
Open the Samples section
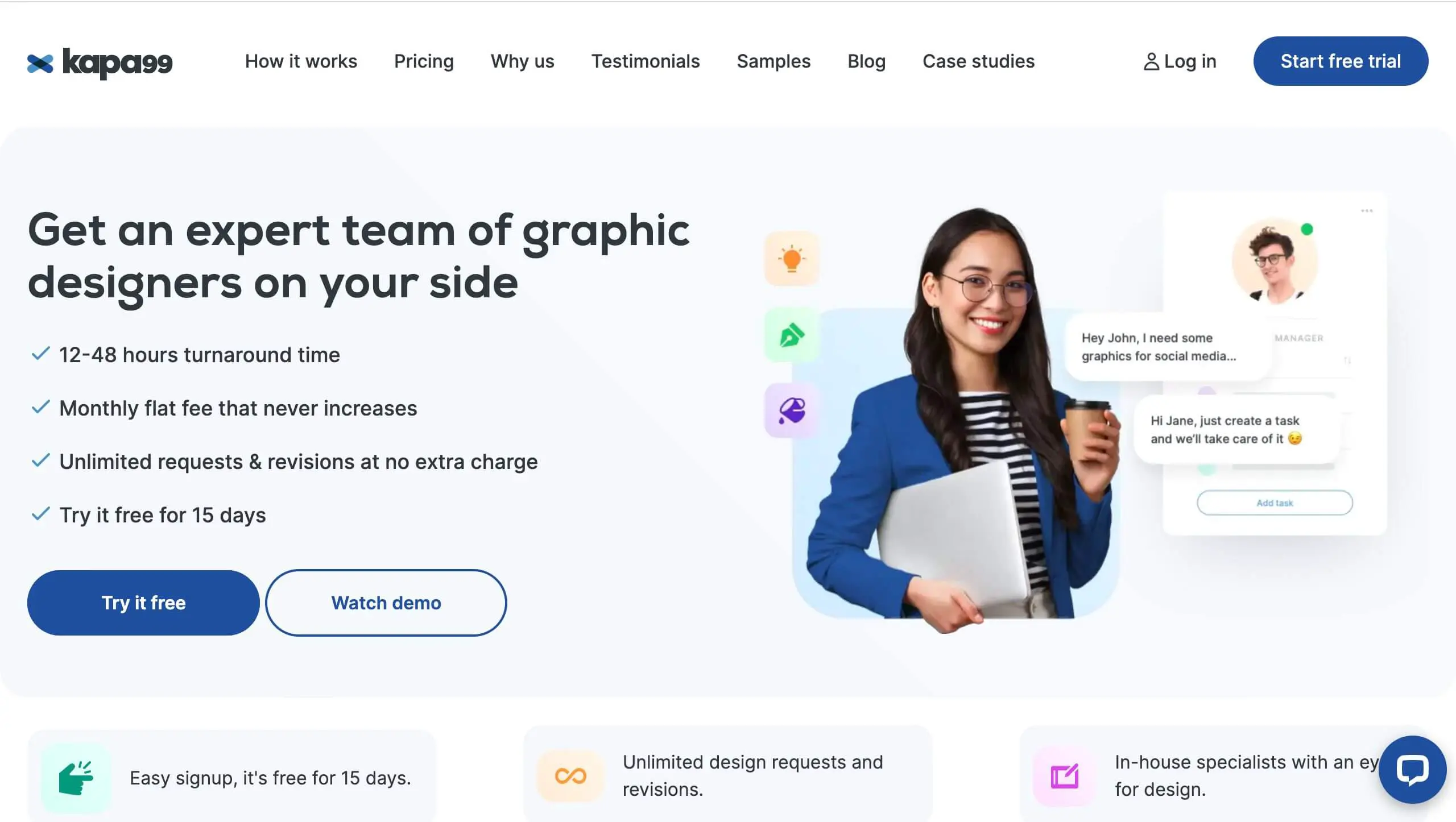click(773, 61)
